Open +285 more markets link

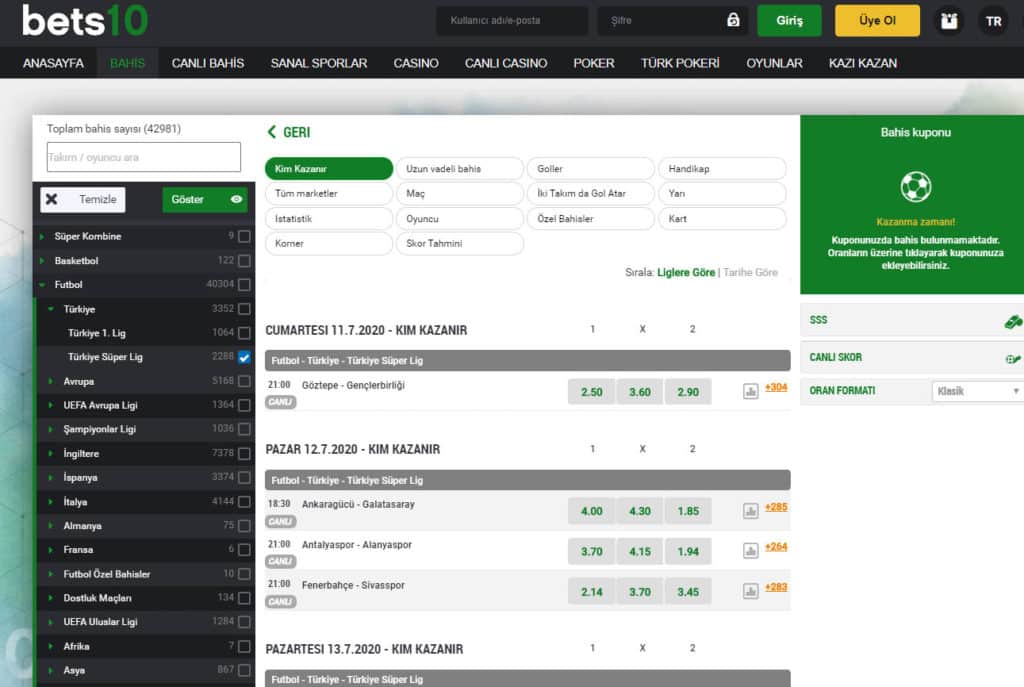[776, 507]
